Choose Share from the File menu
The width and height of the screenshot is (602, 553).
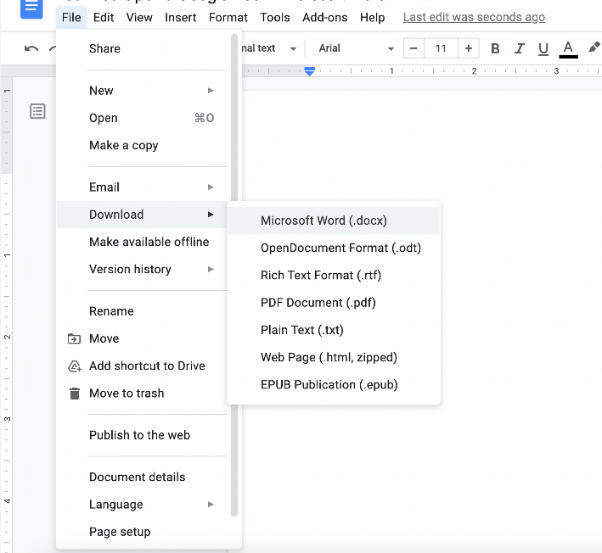click(143, 49)
